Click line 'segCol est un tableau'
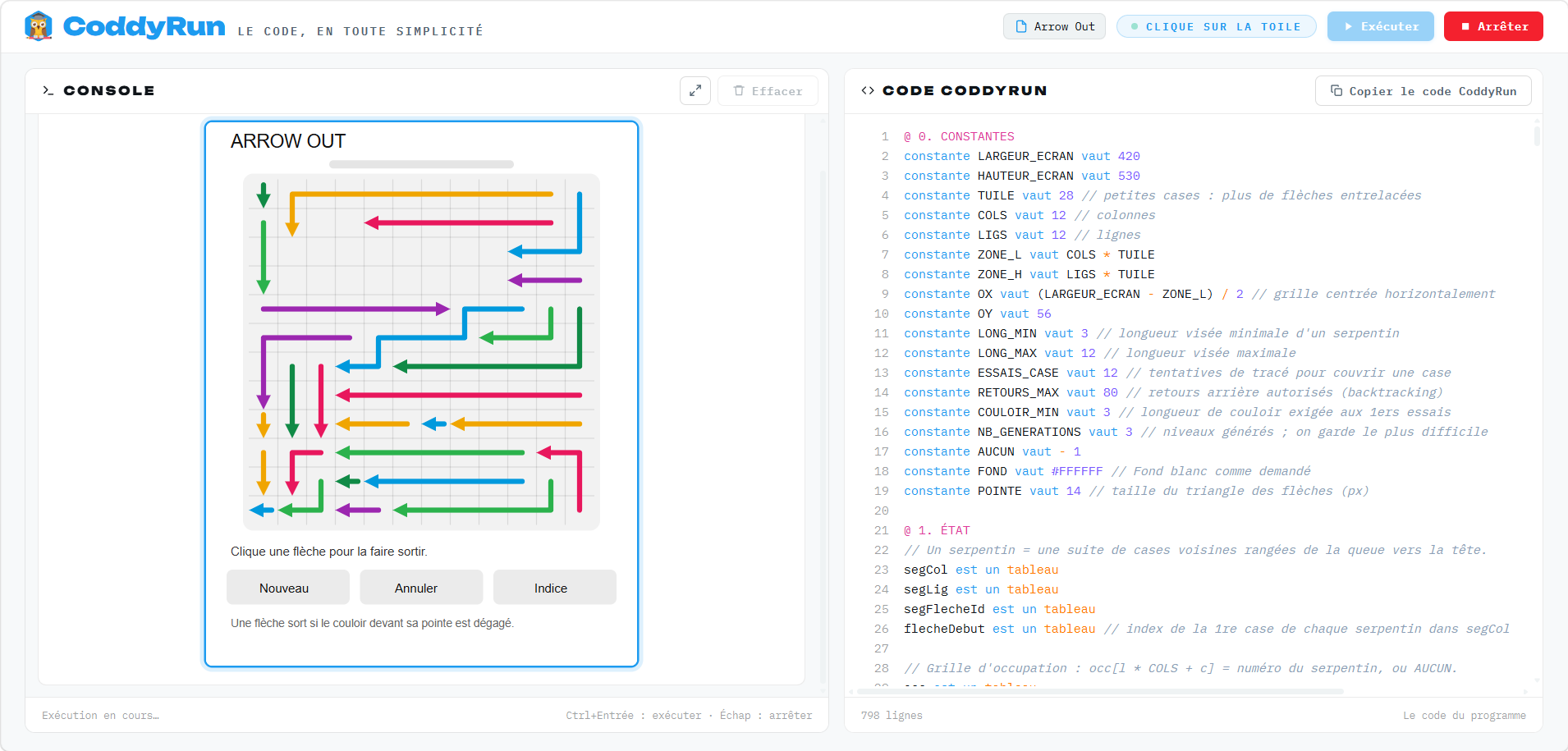 981,570
